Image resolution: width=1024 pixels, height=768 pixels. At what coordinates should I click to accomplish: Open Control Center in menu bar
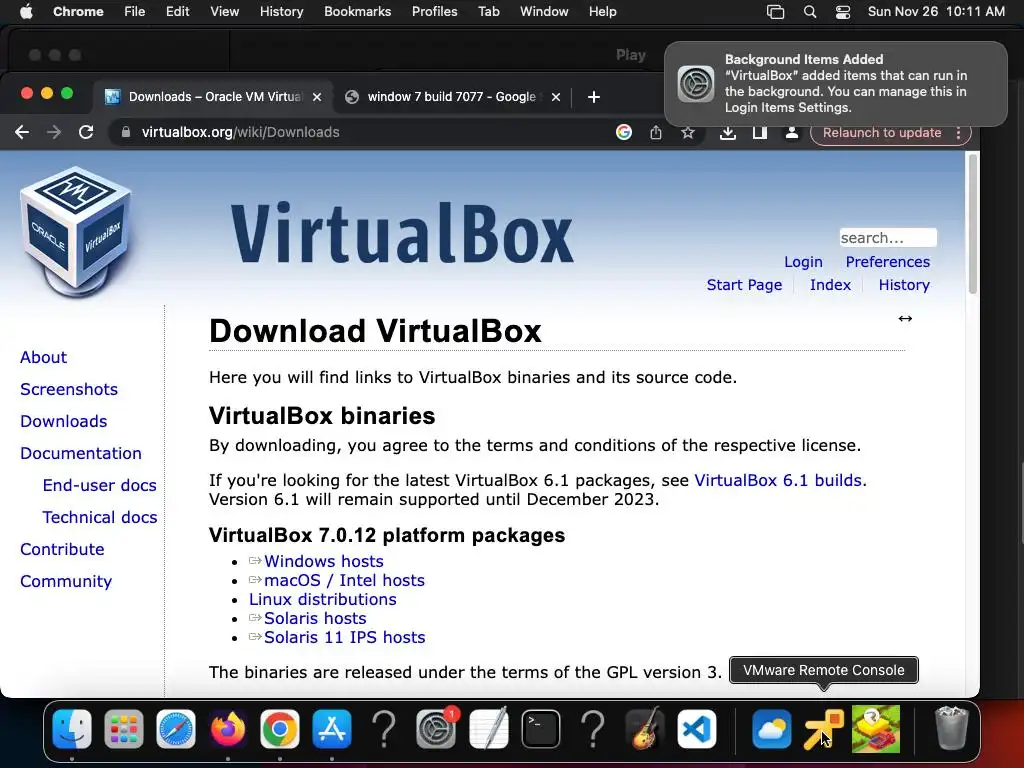click(843, 12)
